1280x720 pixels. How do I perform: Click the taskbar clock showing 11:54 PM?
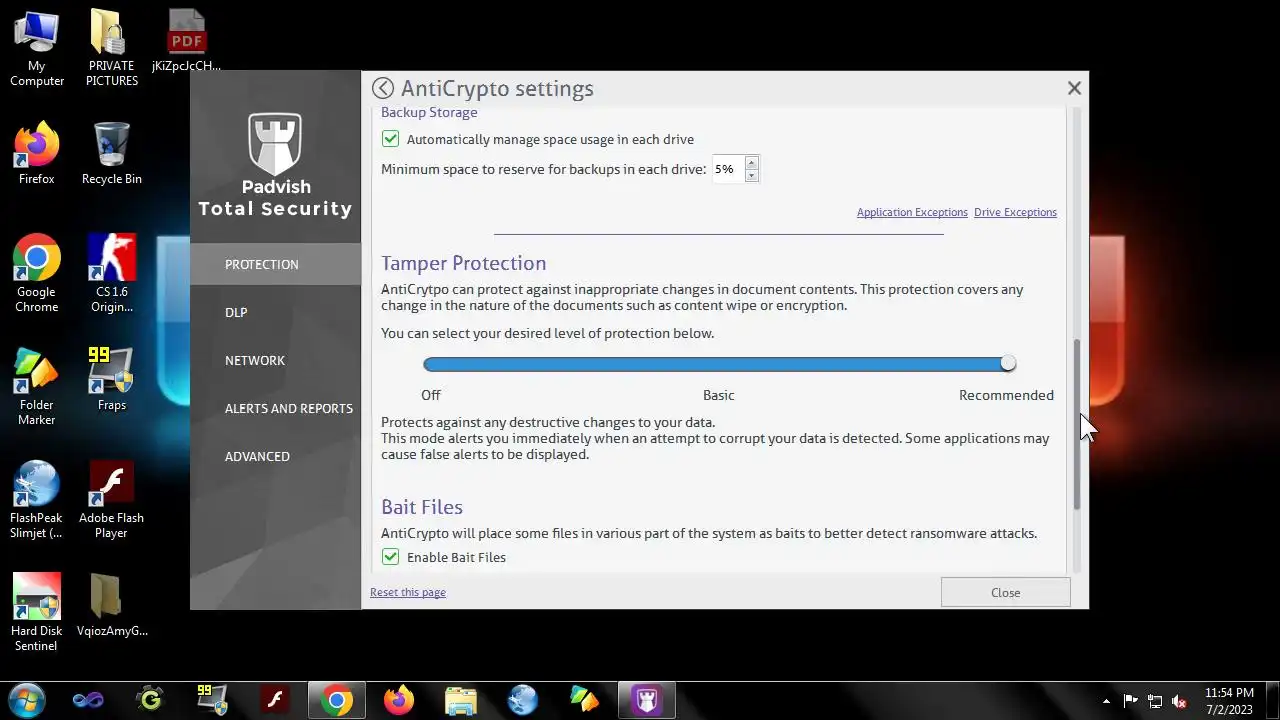point(1229,701)
